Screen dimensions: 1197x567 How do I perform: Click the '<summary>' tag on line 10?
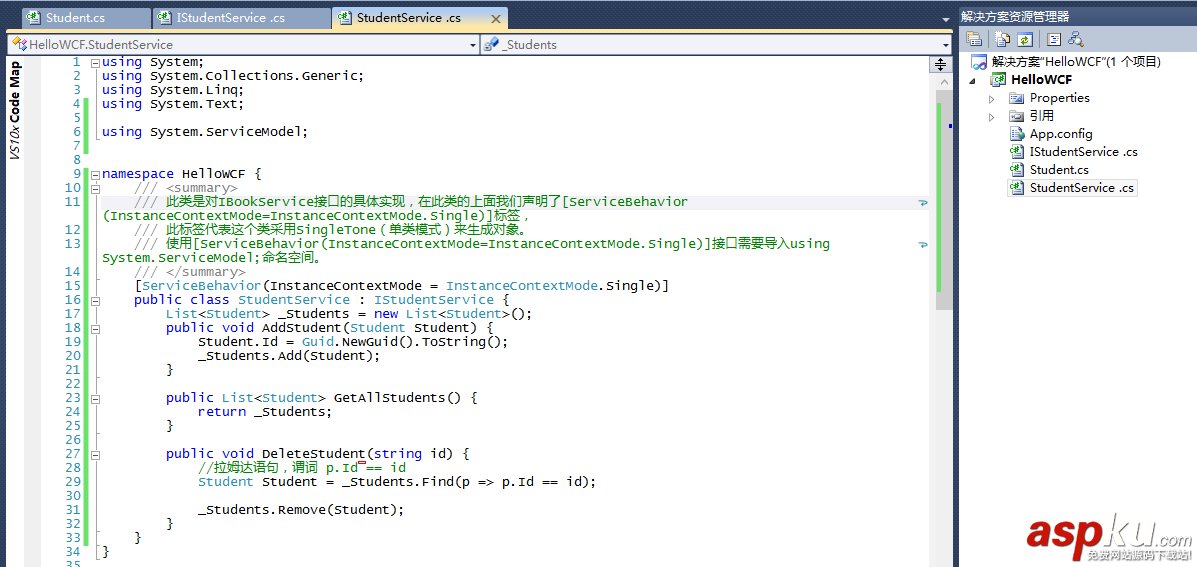pyautogui.click(x=202, y=188)
